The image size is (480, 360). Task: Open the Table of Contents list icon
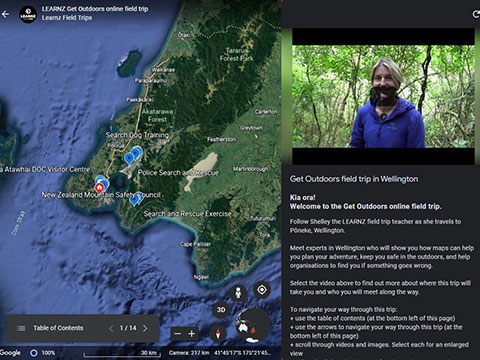[x=21, y=328]
